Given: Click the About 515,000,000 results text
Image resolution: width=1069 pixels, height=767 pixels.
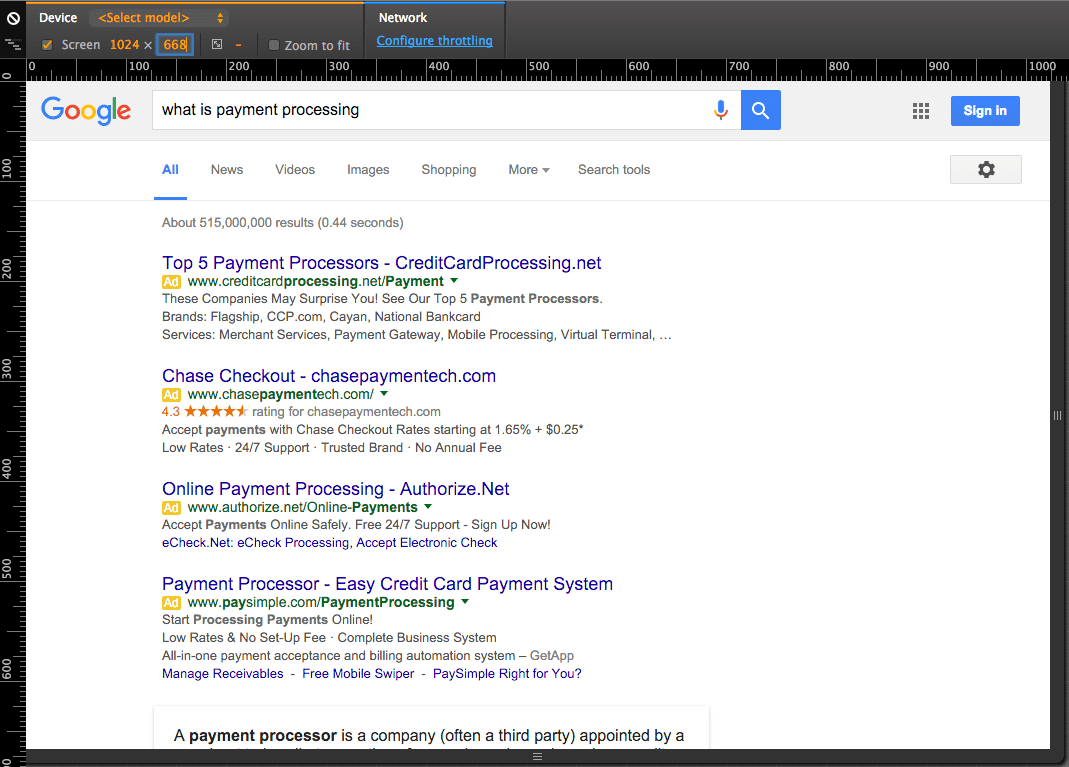Looking at the screenshot, I should [x=282, y=223].
